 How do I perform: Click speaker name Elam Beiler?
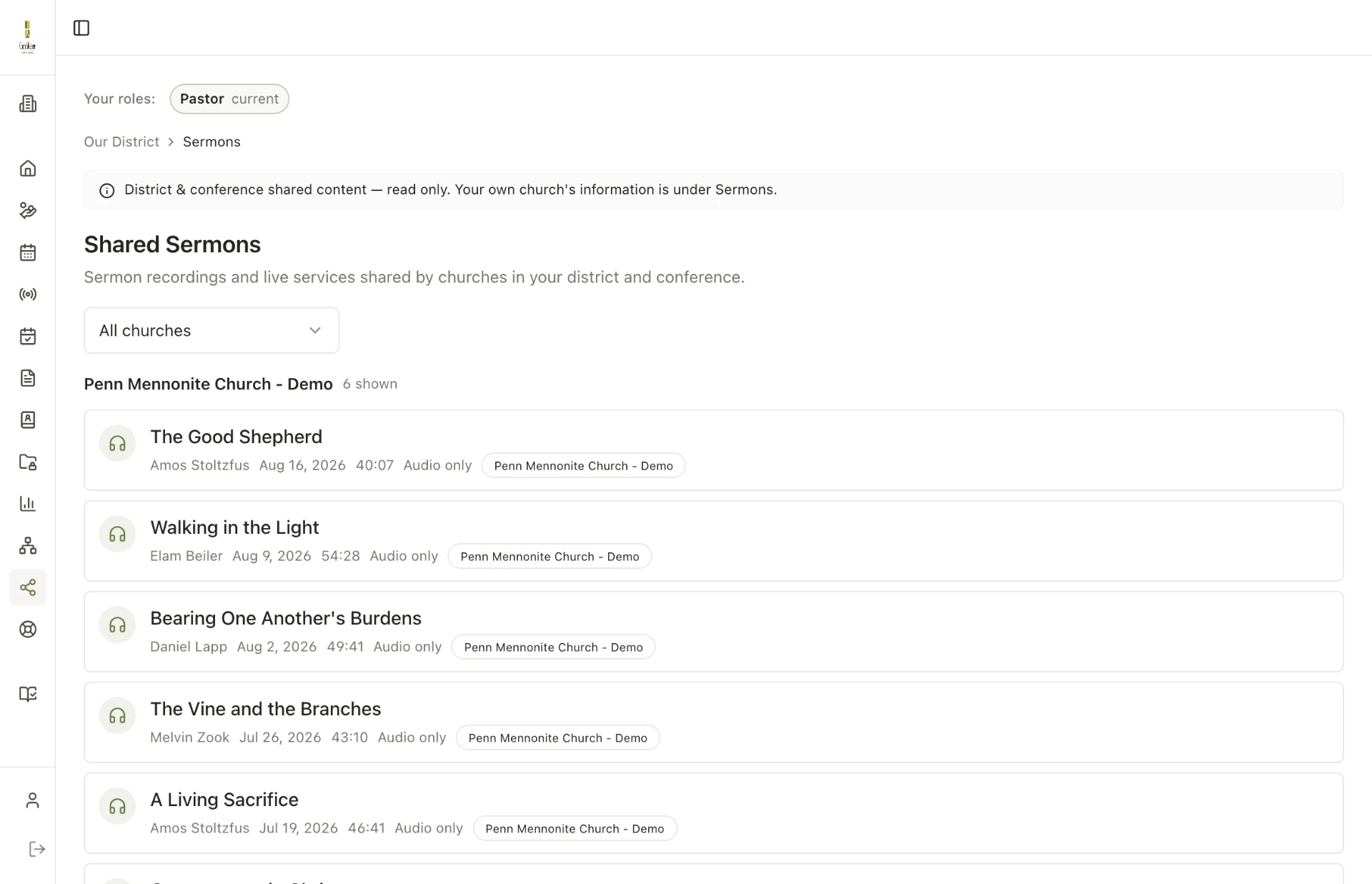pyautogui.click(x=187, y=556)
